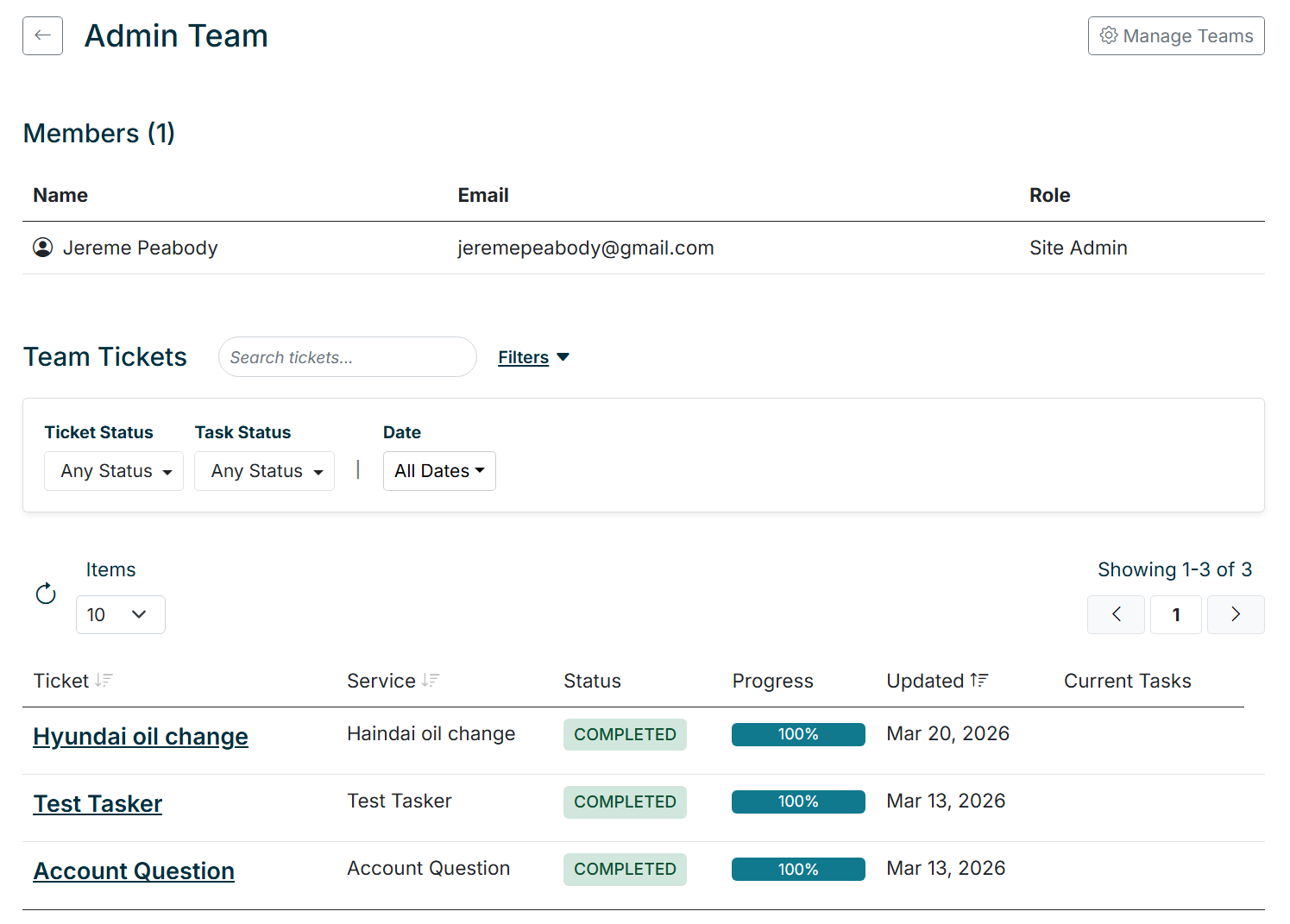This screenshot has height=924, width=1290.
Task: Refresh the ticket list with the reload icon
Action: [x=45, y=594]
